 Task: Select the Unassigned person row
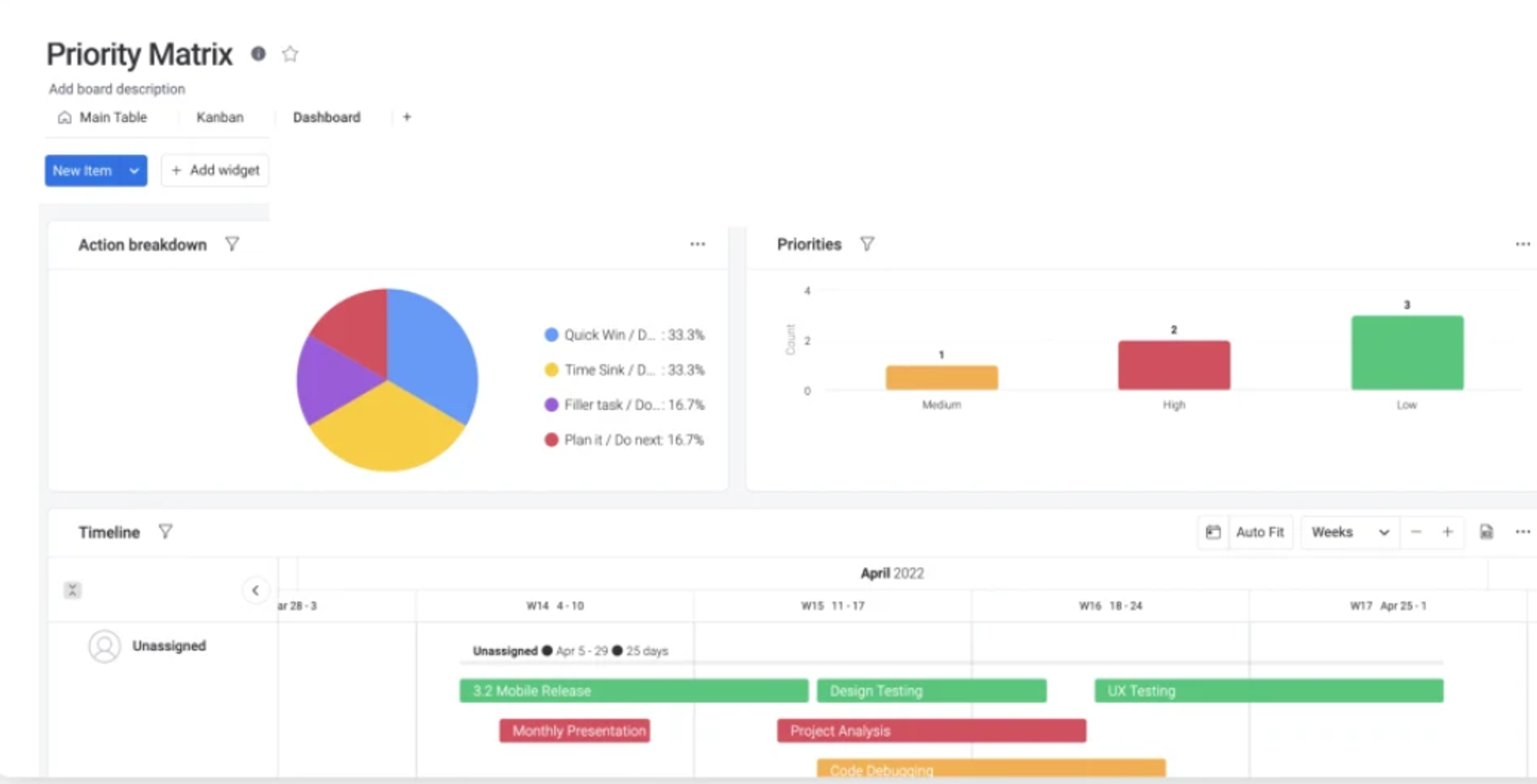click(x=147, y=646)
